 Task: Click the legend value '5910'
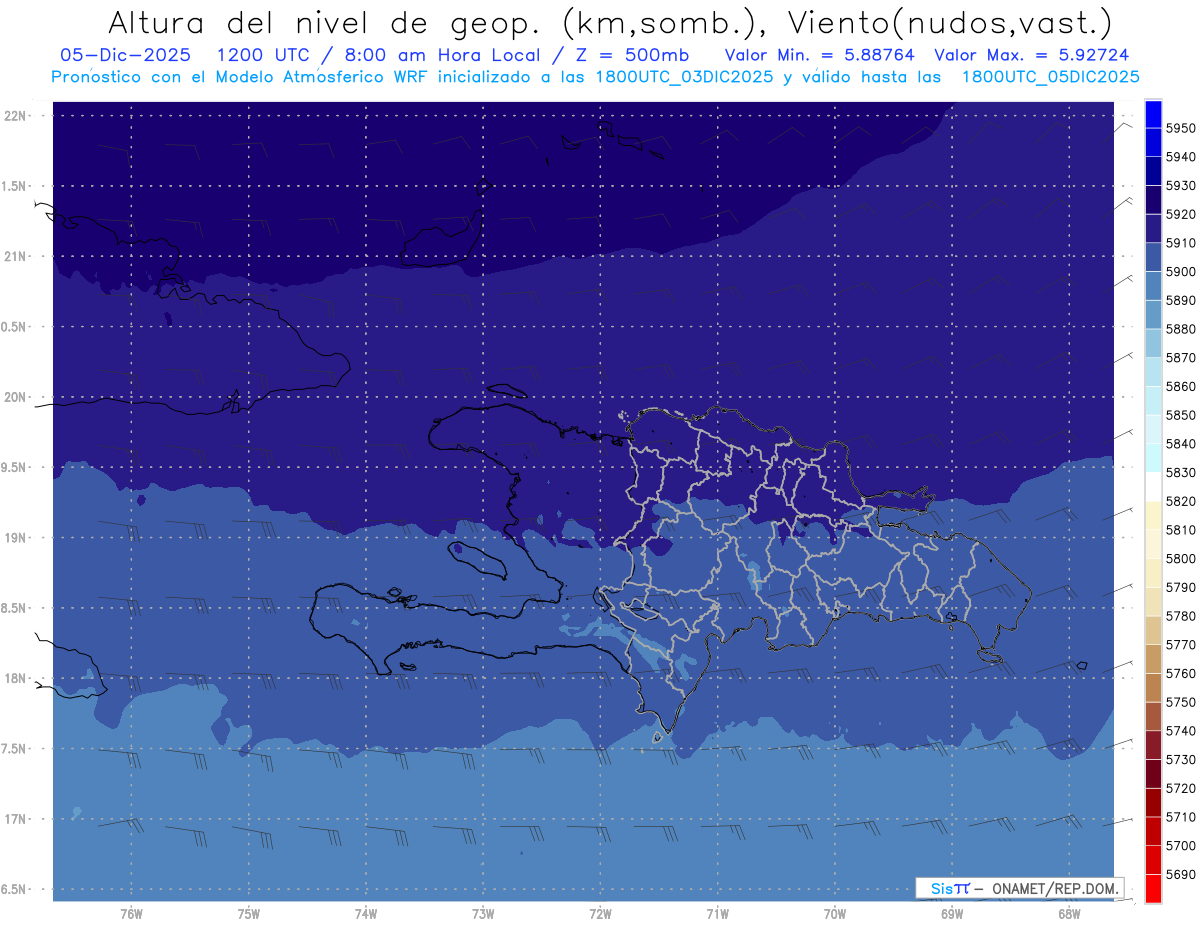[1181, 243]
